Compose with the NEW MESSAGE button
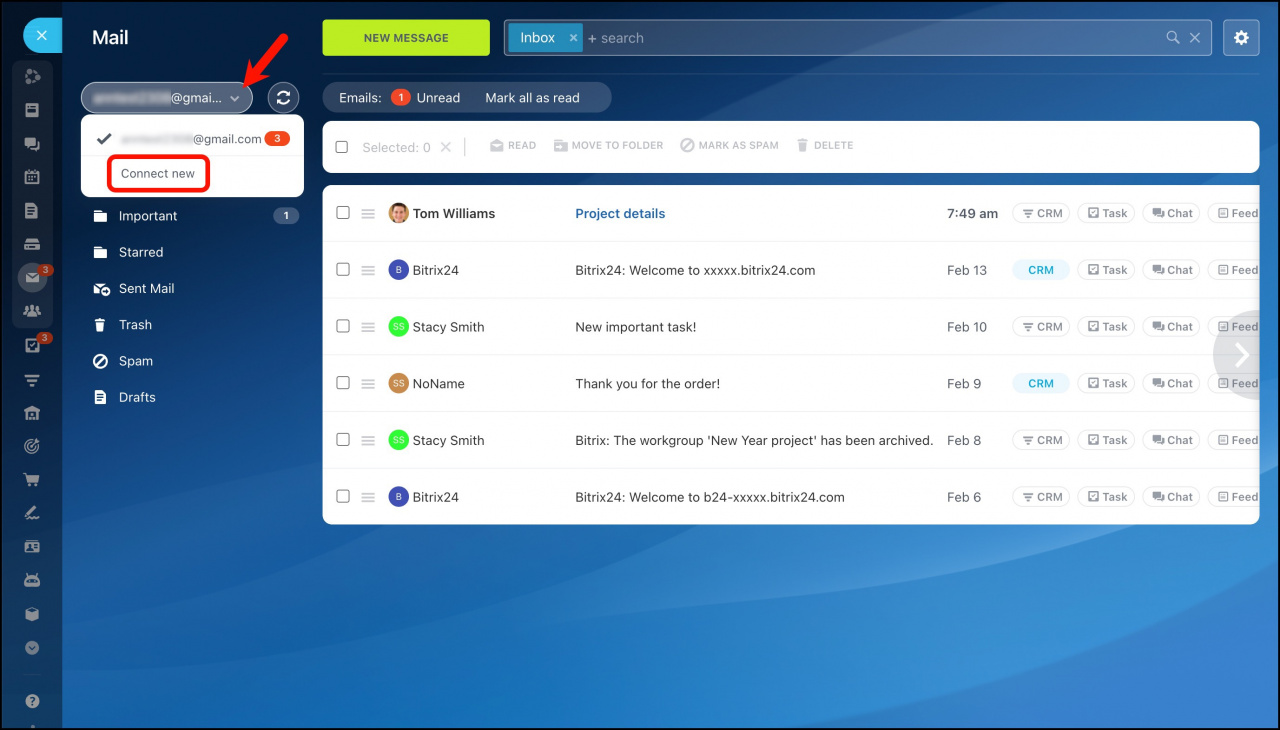Image resolution: width=1280 pixels, height=730 pixels. [406, 38]
